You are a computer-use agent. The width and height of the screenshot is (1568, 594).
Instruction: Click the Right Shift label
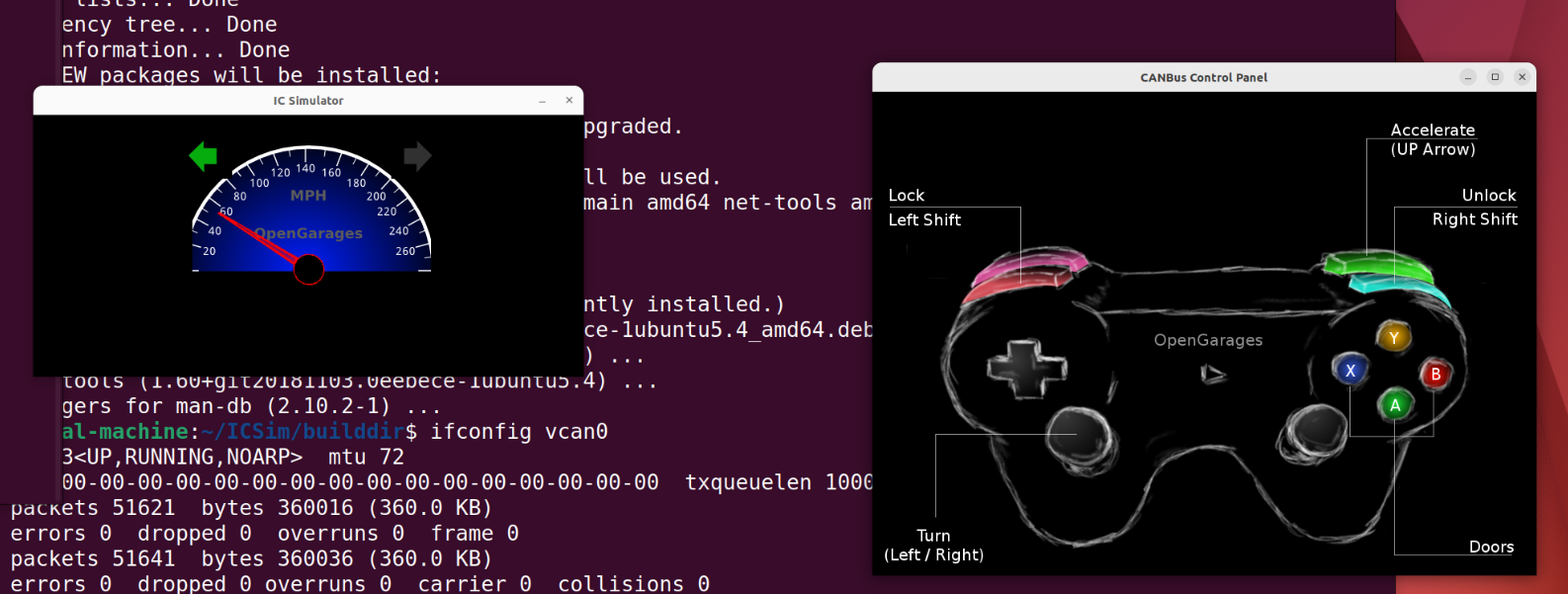pyautogui.click(x=1475, y=219)
